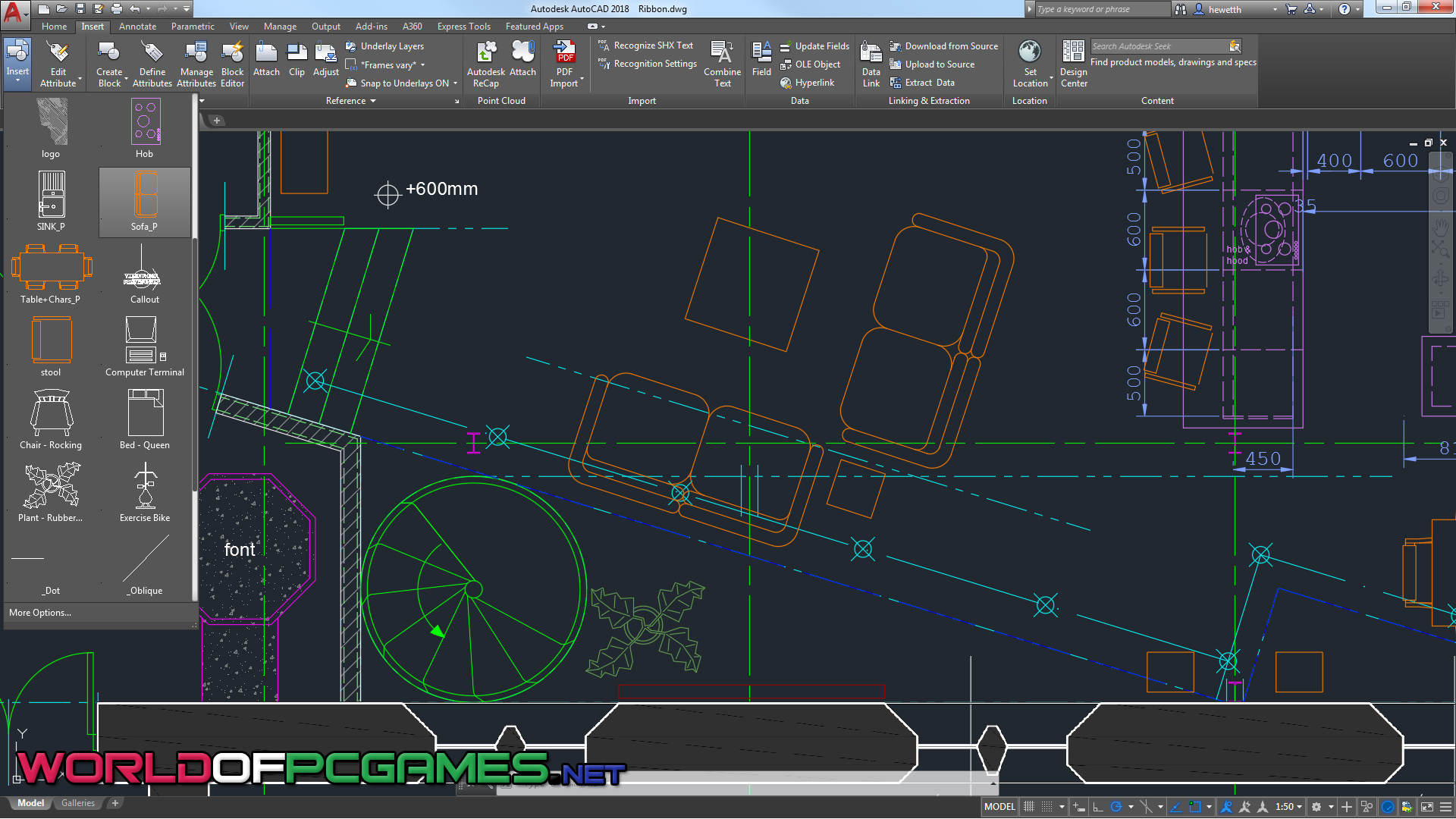
Task: Click More Options in the block gallery
Action: 40,613
